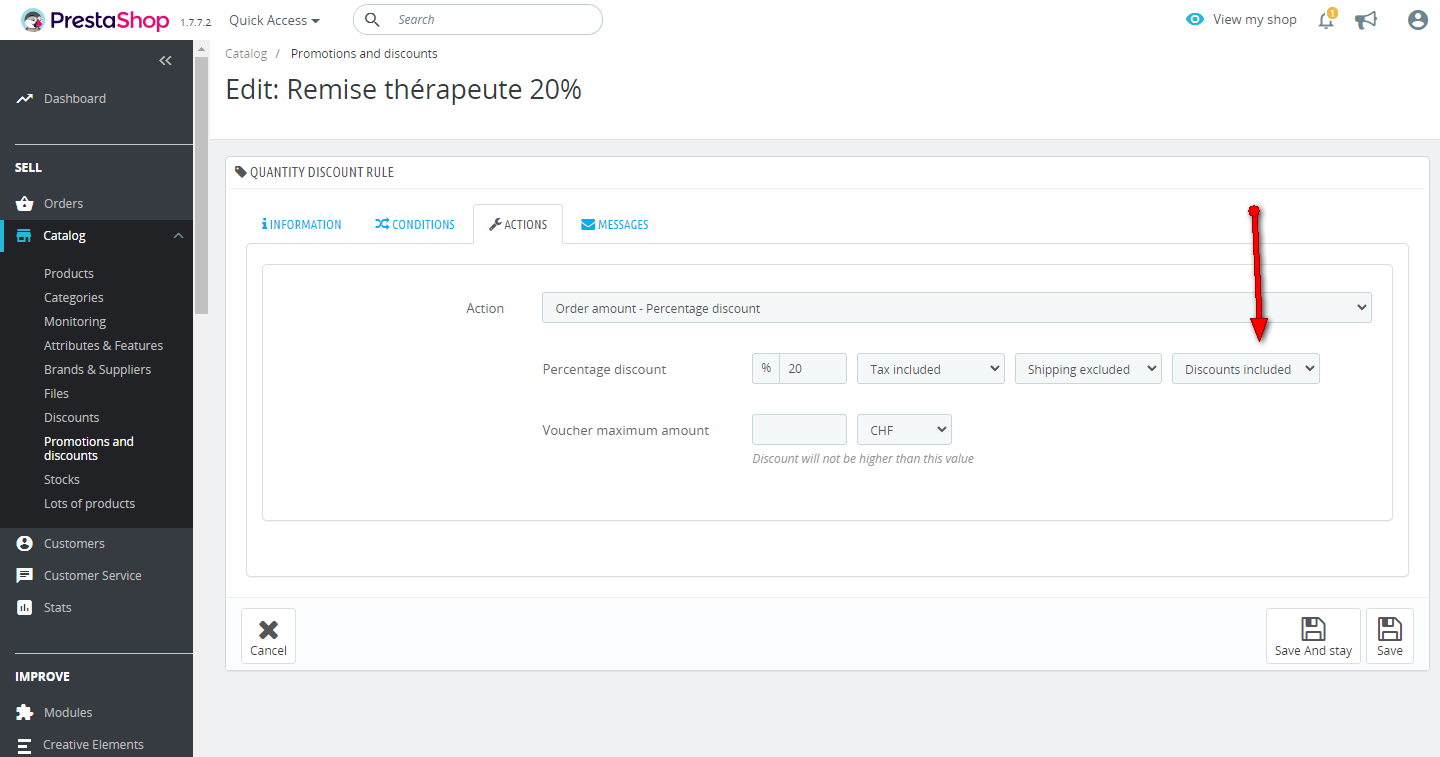Click the Save floppy disk button
The image size is (1440, 757).
point(1389,636)
